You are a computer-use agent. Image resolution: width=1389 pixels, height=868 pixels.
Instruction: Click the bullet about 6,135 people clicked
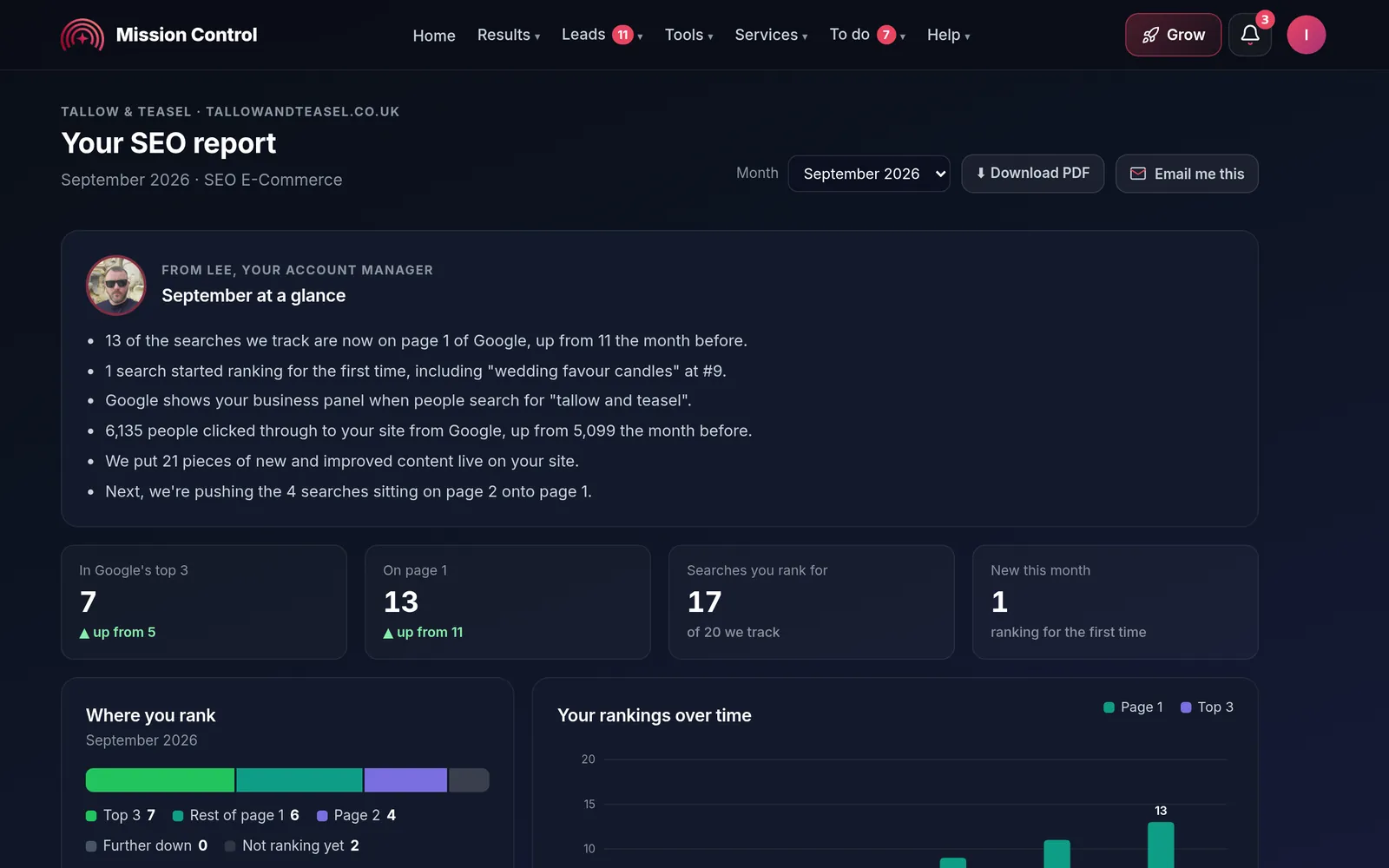click(x=429, y=431)
